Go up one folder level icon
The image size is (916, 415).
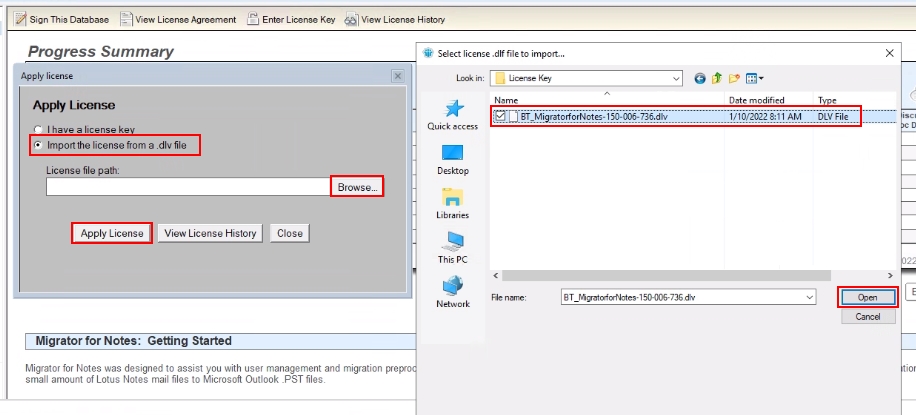(x=717, y=78)
